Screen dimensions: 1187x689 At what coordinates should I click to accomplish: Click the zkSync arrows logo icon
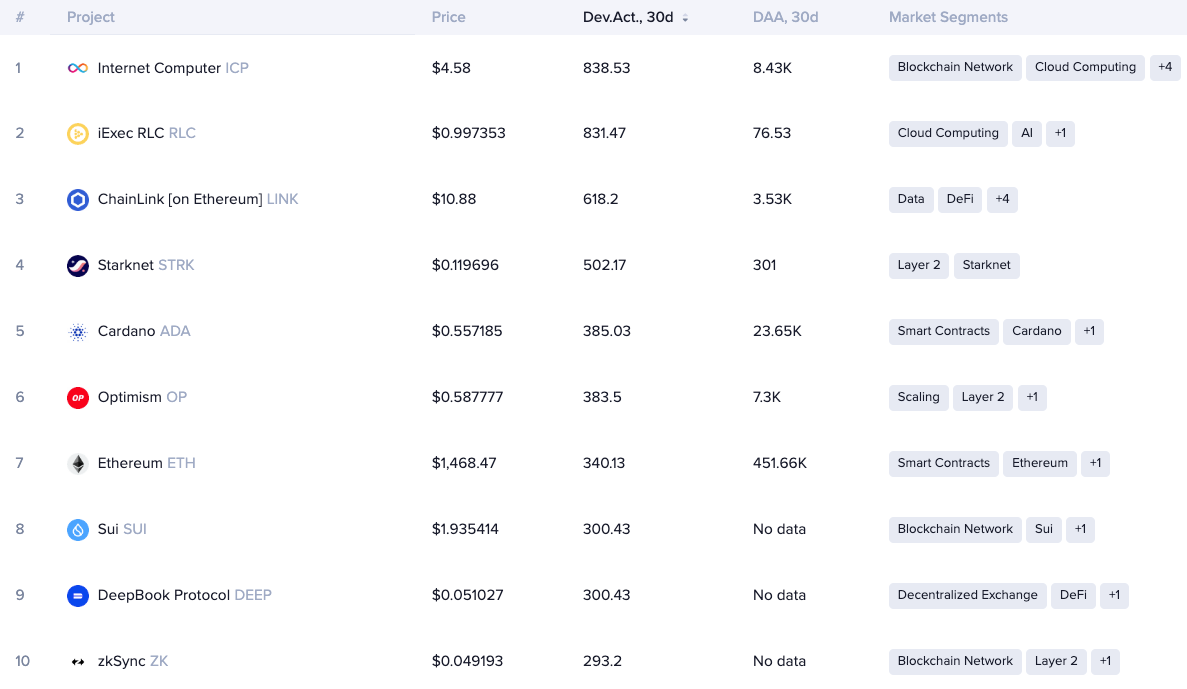click(78, 662)
